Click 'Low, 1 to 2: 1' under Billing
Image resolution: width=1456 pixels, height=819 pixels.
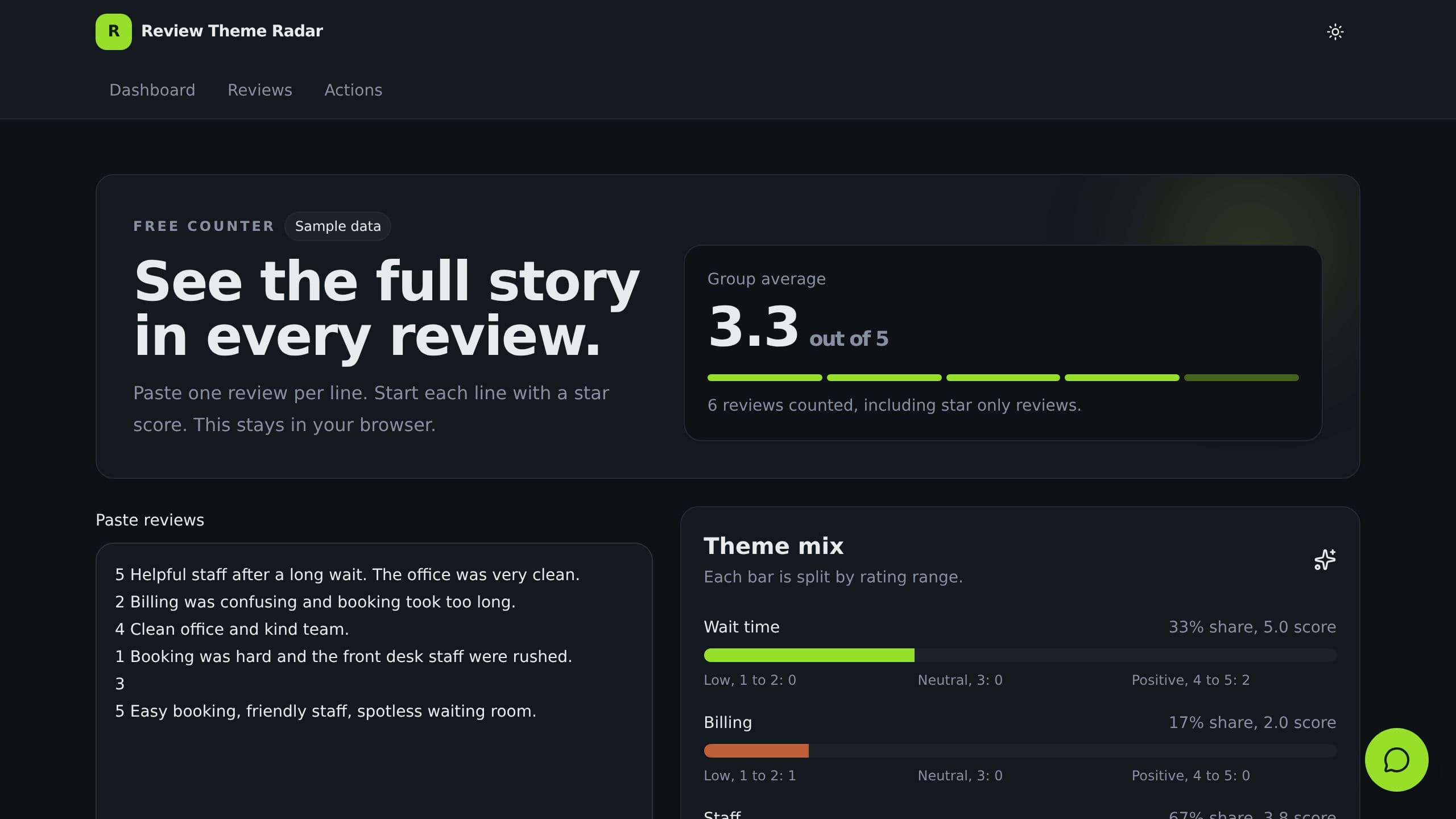pyautogui.click(x=750, y=776)
